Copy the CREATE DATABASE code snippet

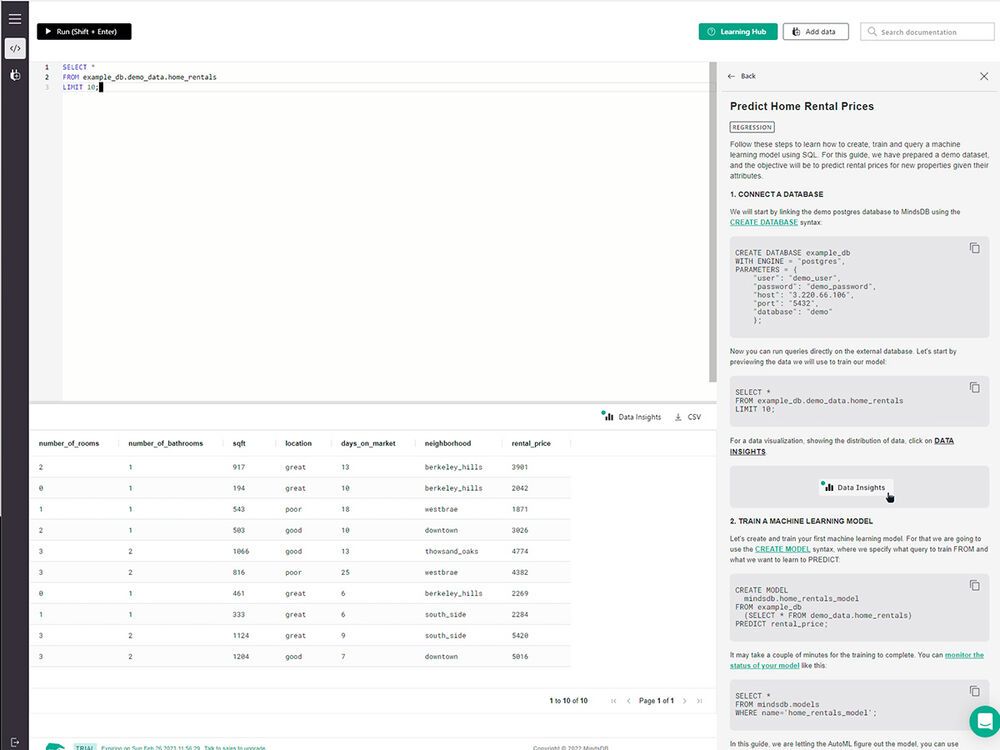(975, 248)
